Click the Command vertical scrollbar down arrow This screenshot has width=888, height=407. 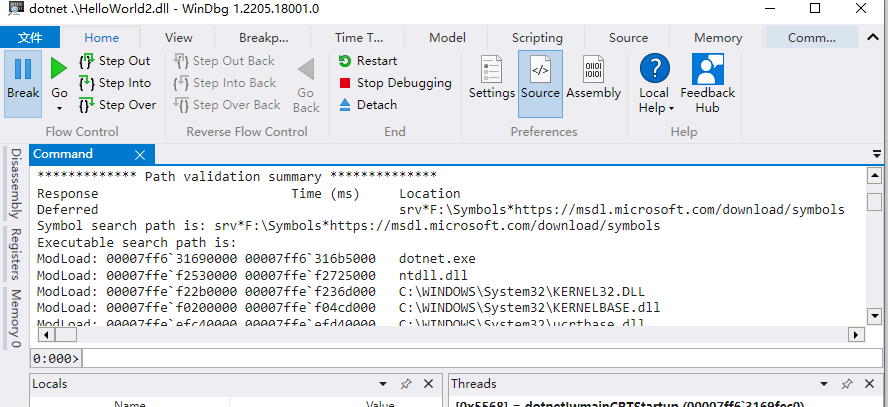(874, 316)
